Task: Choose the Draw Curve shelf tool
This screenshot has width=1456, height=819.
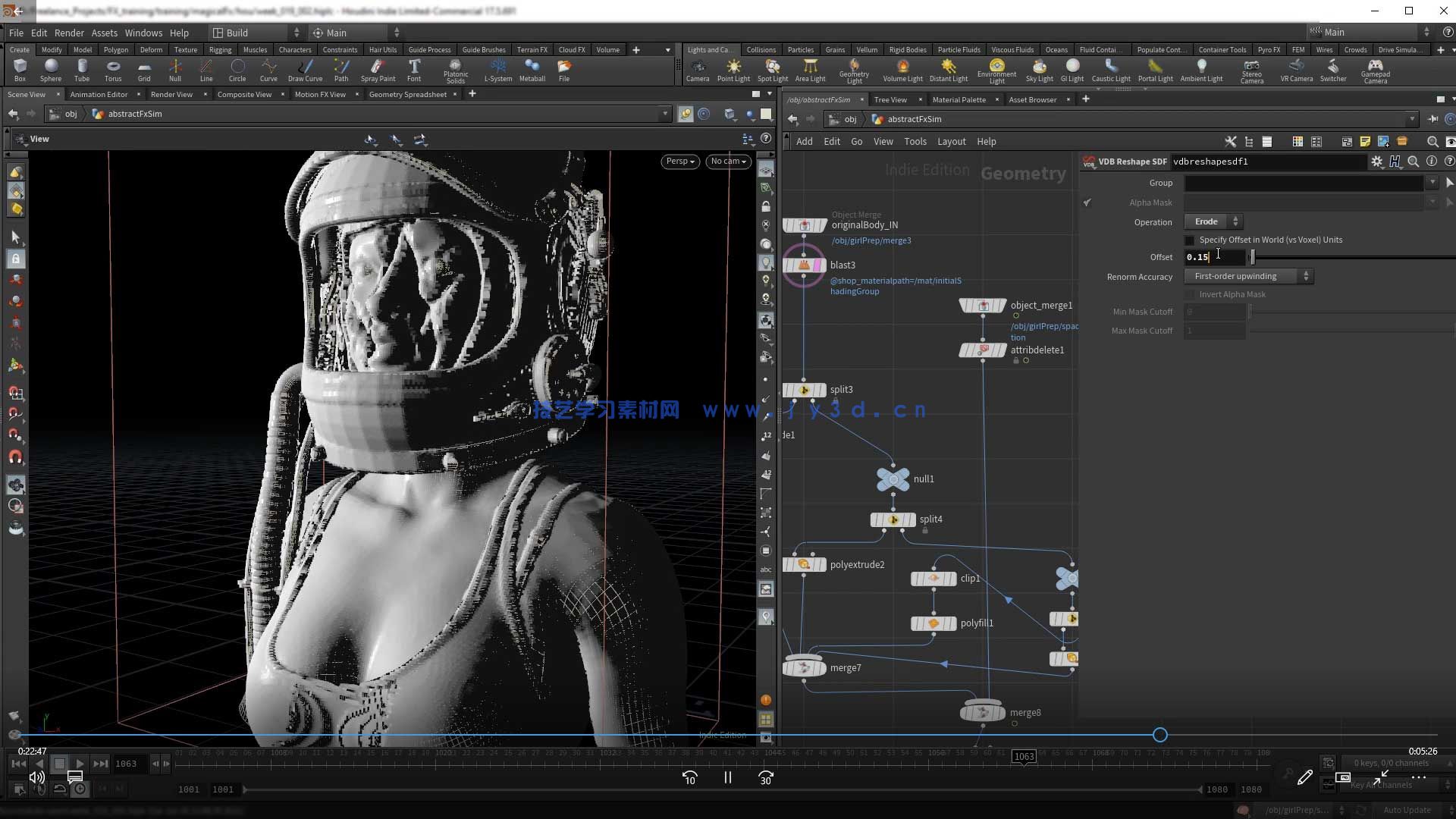Action: click(305, 70)
